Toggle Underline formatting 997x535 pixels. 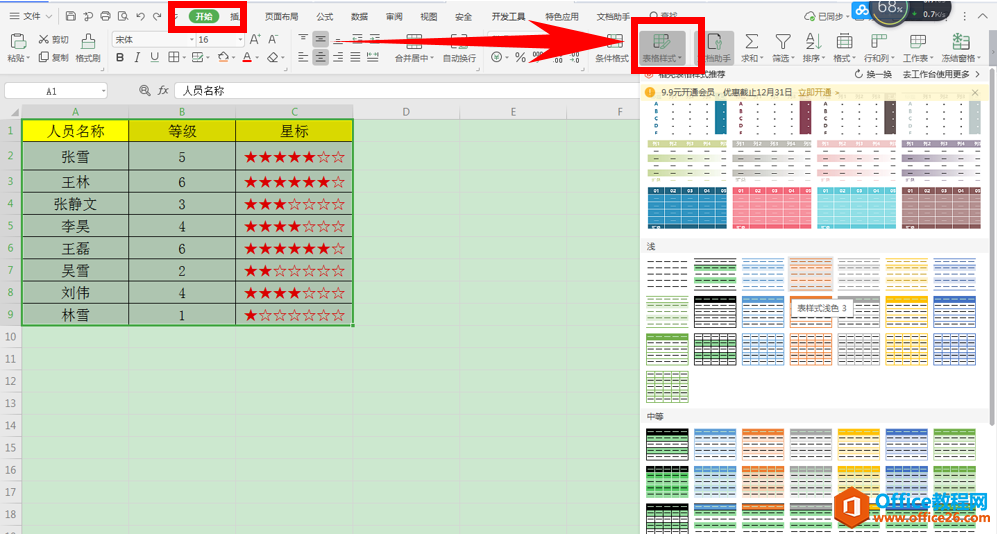pos(155,57)
